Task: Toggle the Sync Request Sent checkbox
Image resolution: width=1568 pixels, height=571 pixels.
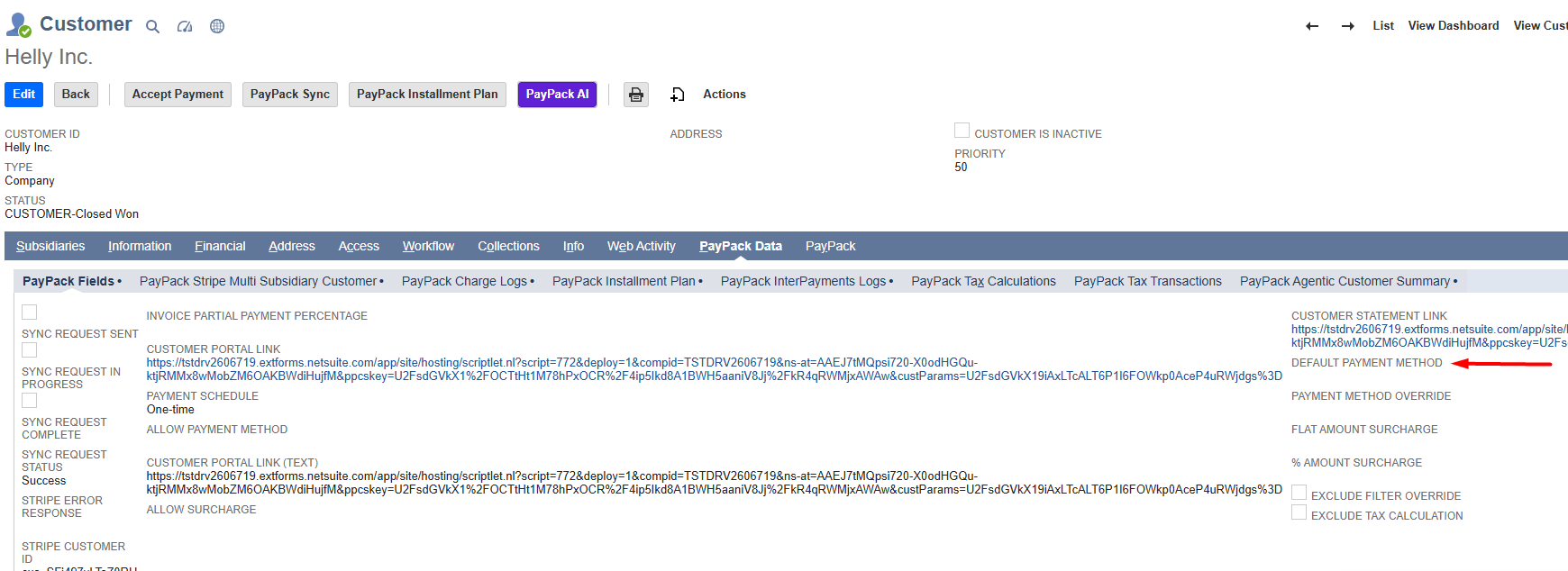Action: pyautogui.click(x=30, y=313)
